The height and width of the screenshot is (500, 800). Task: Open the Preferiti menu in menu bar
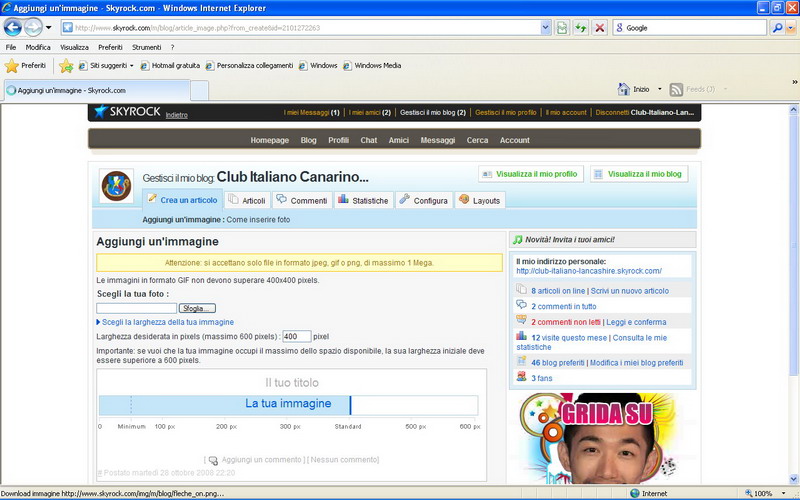click(x=110, y=47)
